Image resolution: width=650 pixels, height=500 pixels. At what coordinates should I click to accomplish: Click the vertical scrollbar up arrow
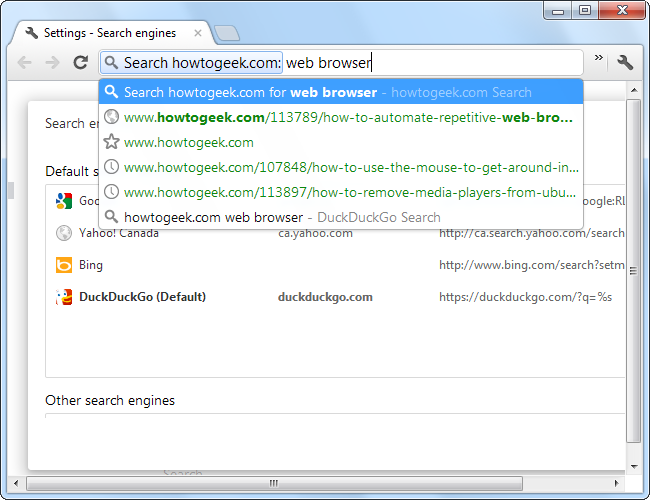pyautogui.click(x=633, y=90)
